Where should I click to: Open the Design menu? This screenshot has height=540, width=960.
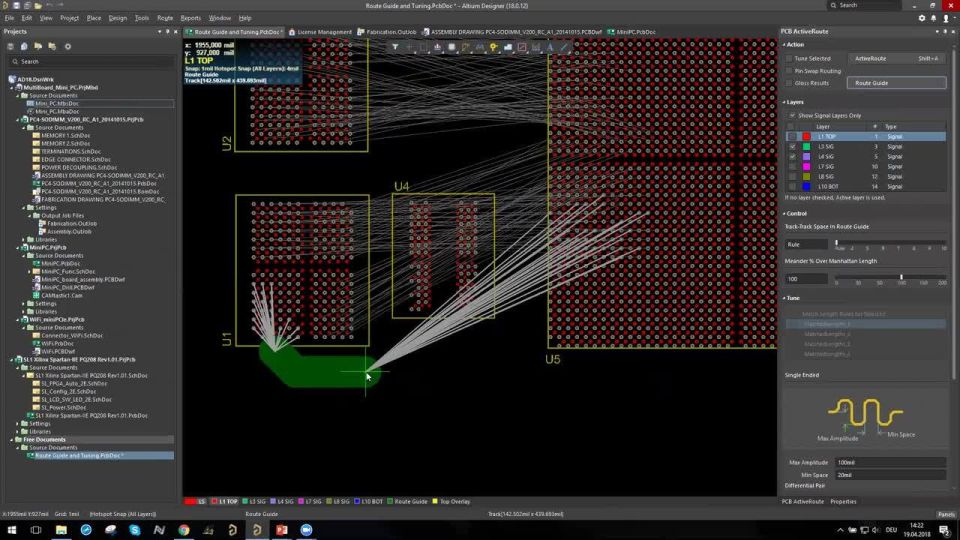pos(118,18)
